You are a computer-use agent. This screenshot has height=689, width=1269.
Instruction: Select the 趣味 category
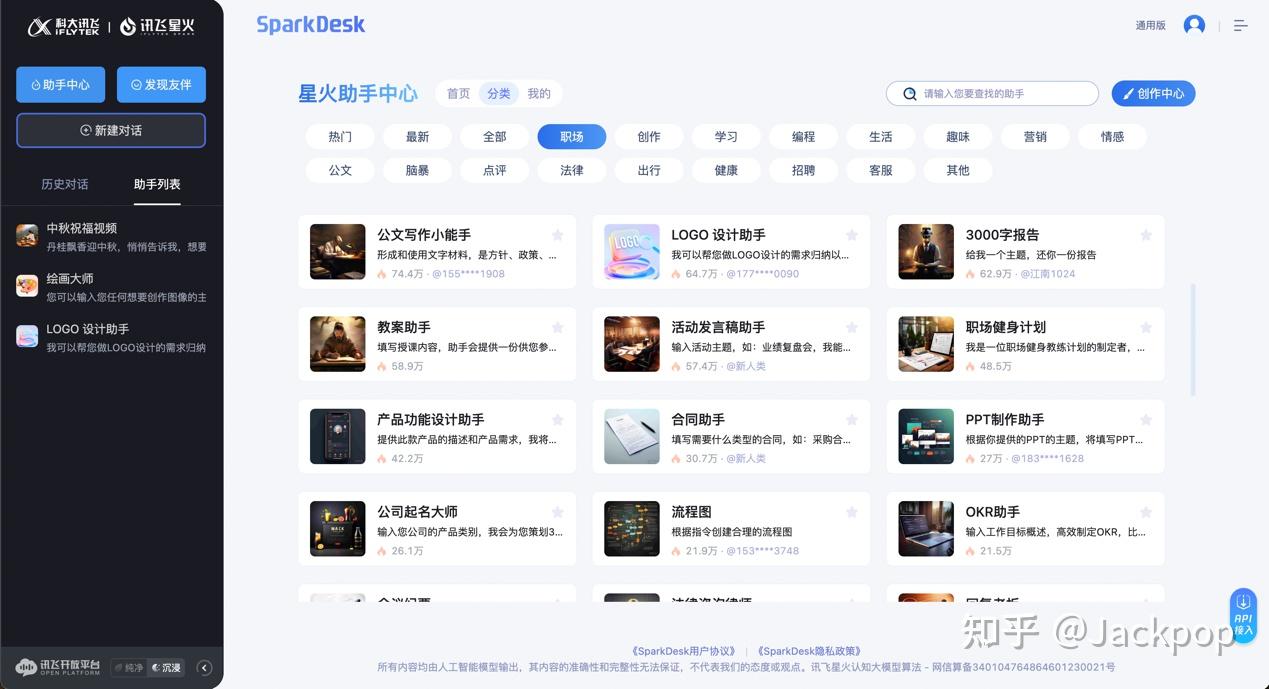(958, 137)
